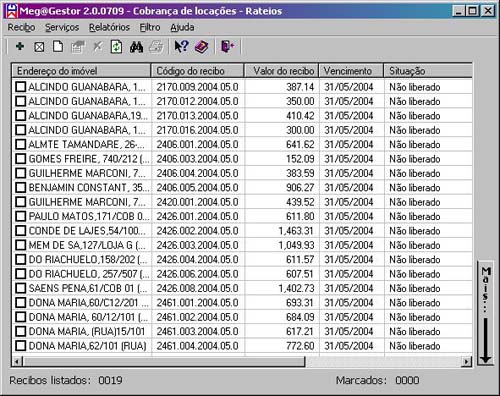This screenshot has height=396, width=500.
Task: Sort by Valor do recibo column header
Action: [x=281, y=71]
